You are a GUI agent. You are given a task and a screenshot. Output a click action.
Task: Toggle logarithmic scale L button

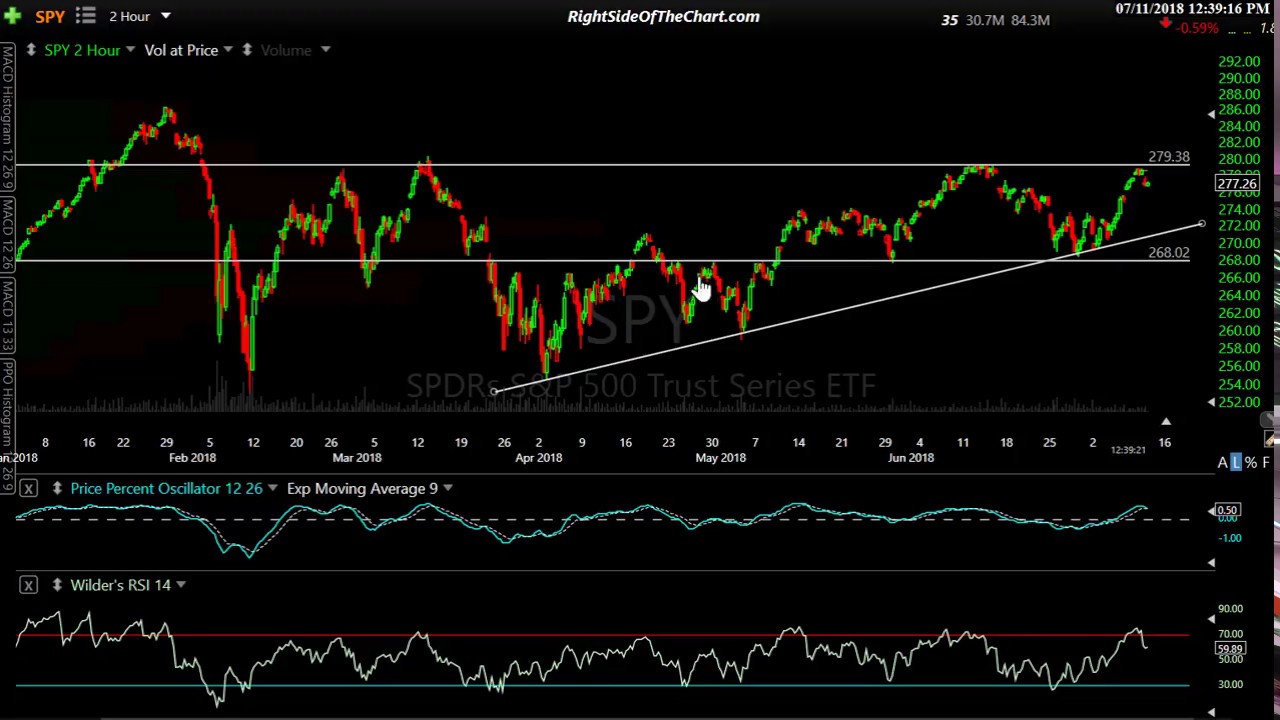pyautogui.click(x=1237, y=462)
